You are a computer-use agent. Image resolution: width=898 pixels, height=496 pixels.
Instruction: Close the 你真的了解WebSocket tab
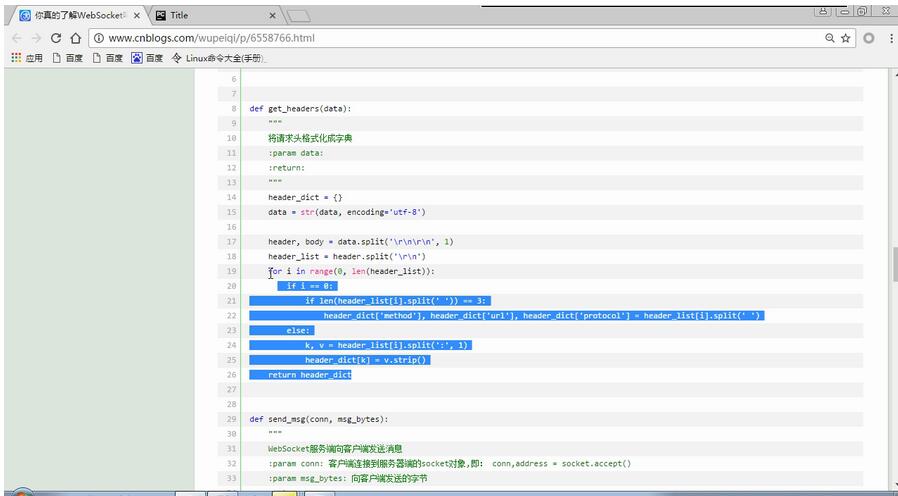[135, 16]
